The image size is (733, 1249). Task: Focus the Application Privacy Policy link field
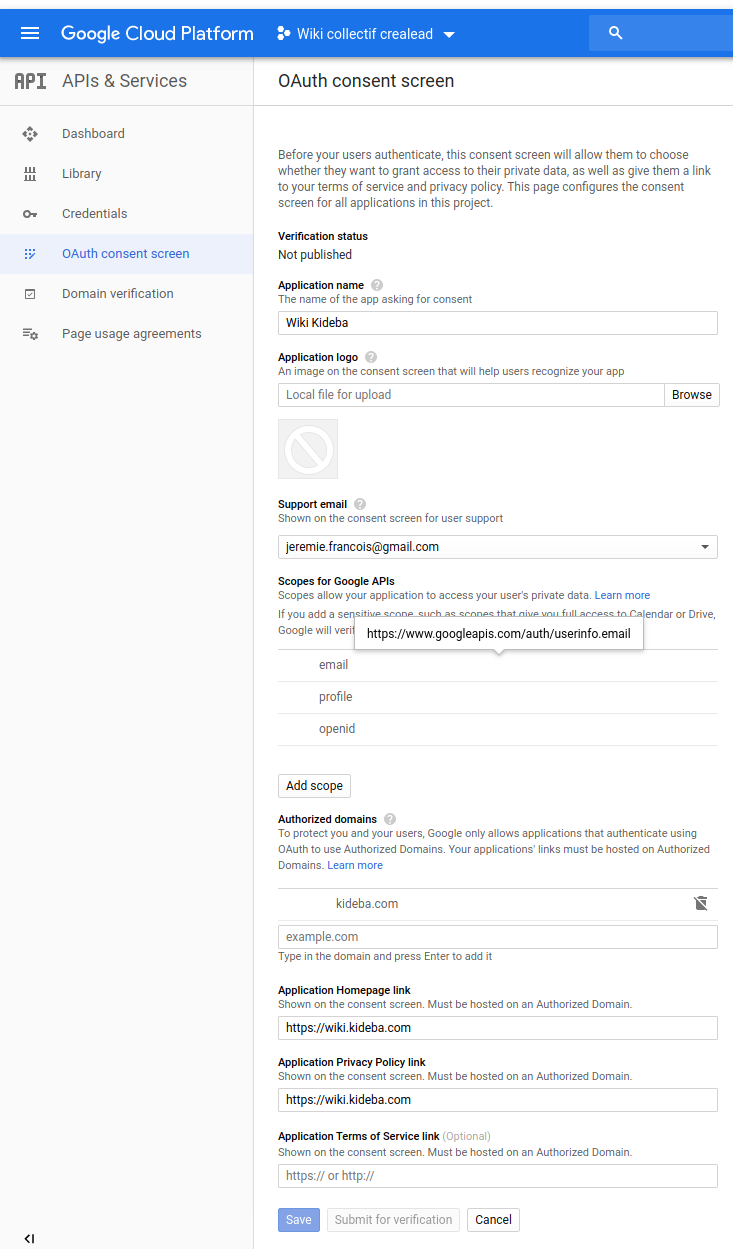(498, 1100)
